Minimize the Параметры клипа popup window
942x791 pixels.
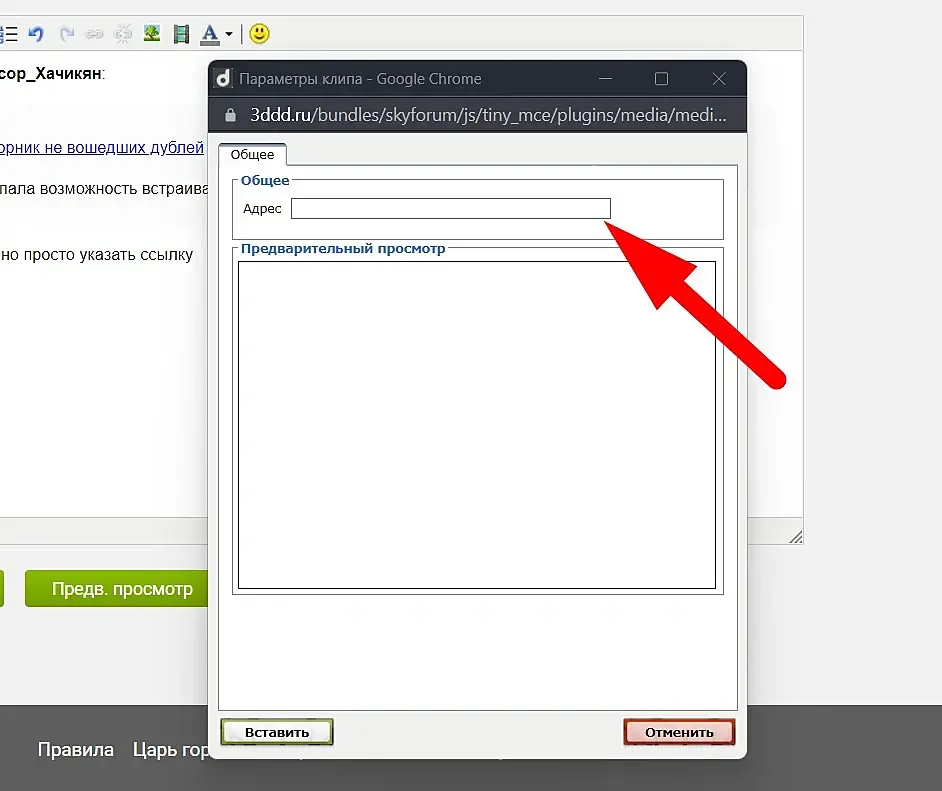tap(606, 79)
